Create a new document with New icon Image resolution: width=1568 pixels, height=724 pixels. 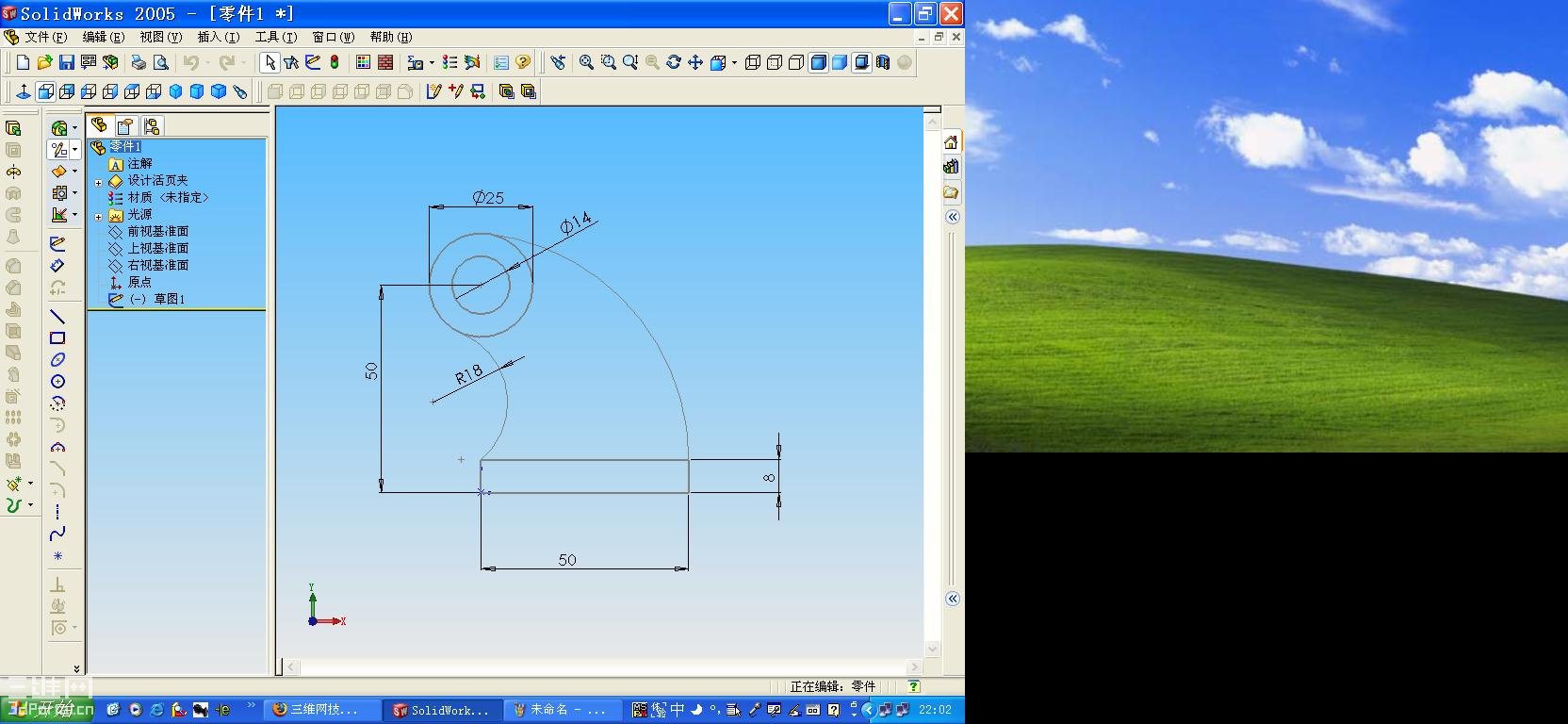(23, 62)
